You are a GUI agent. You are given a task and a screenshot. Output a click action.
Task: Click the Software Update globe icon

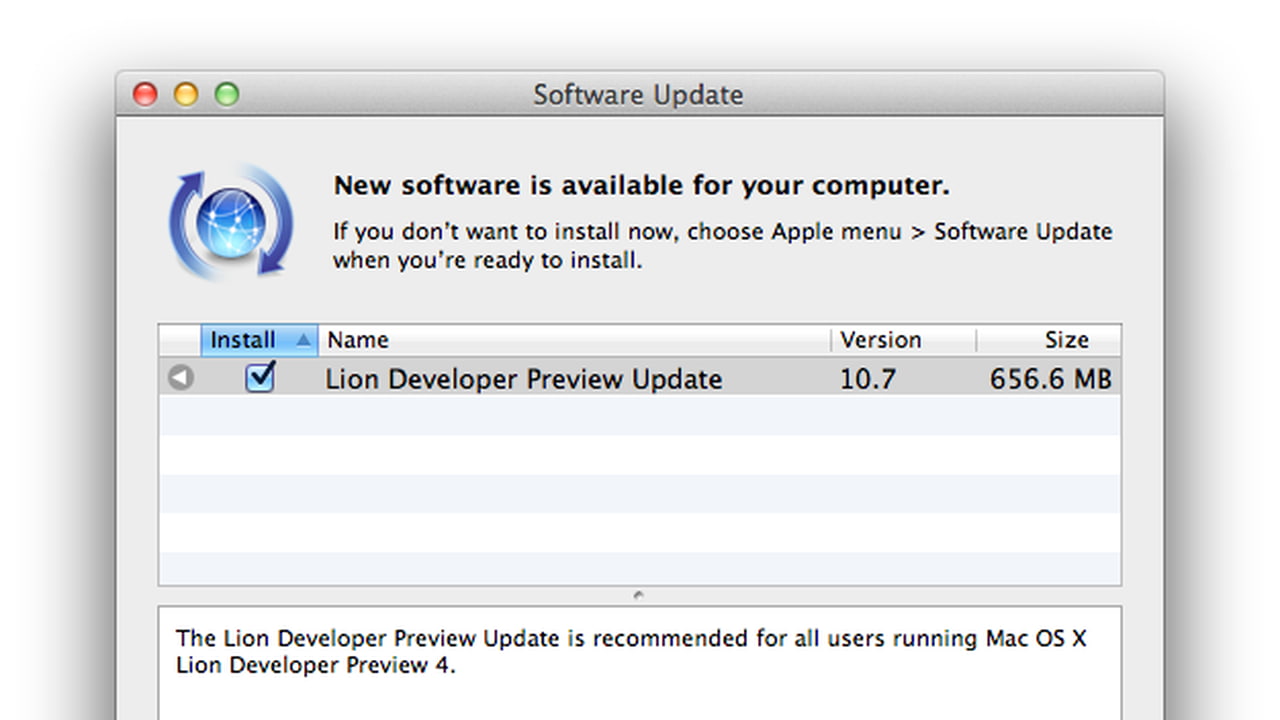[231, 221]
